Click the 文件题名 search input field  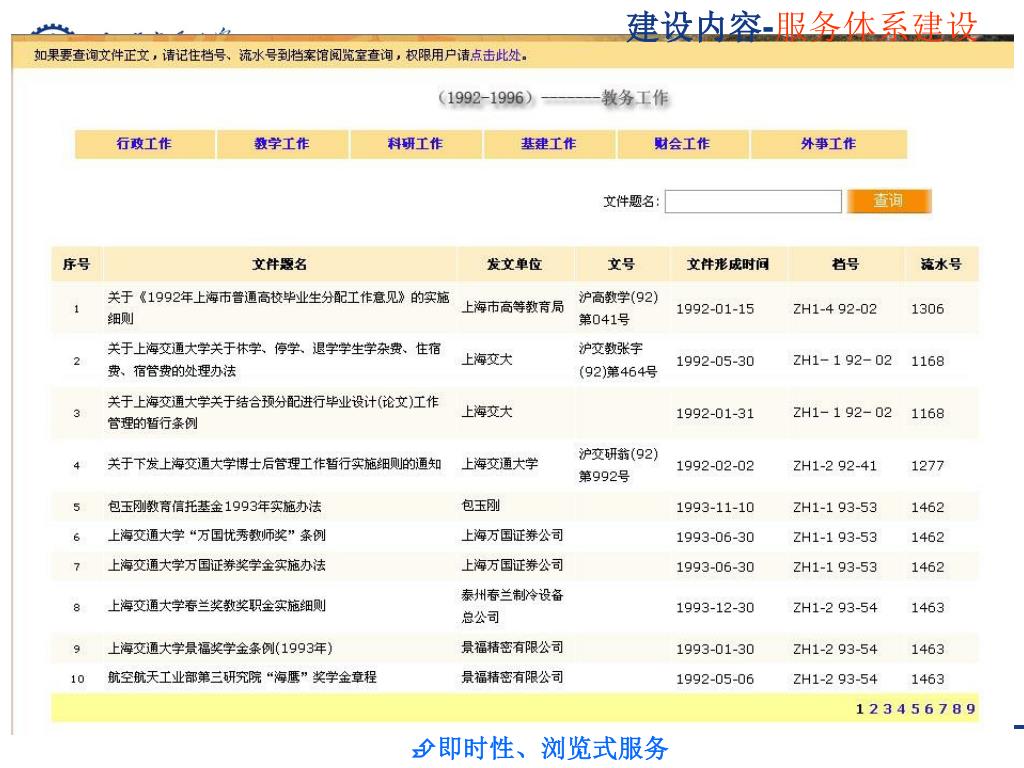point(753,201)
